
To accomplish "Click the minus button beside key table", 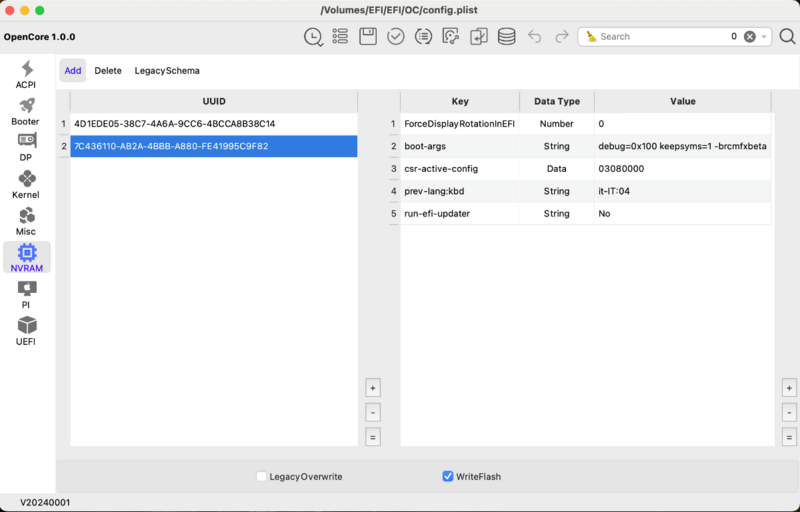I will coord(789,412).
